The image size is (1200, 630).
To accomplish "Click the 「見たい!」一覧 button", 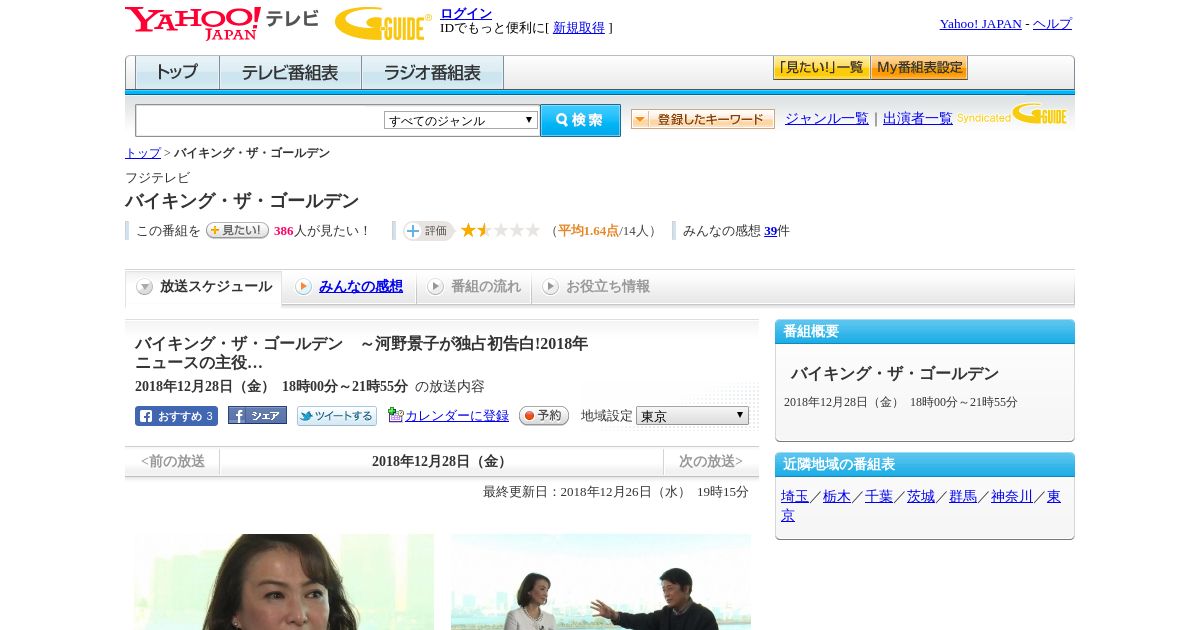I will pyautogui.click(x=821, y=68).
